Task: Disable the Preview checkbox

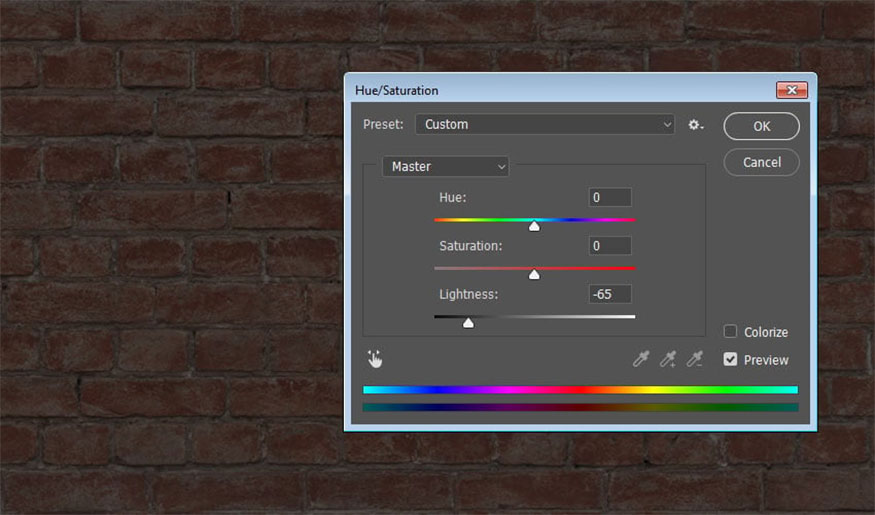Action: (731, 359)
